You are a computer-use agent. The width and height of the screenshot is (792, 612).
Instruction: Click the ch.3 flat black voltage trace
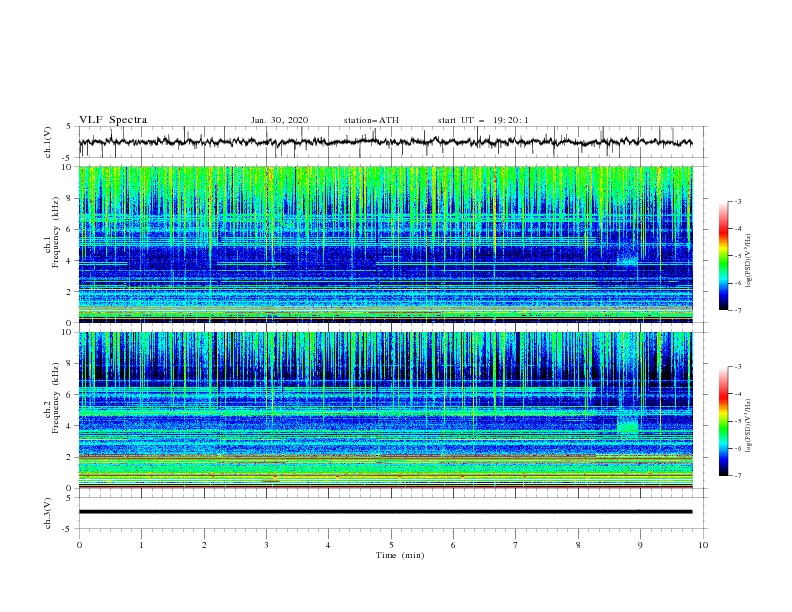point(385,512)
